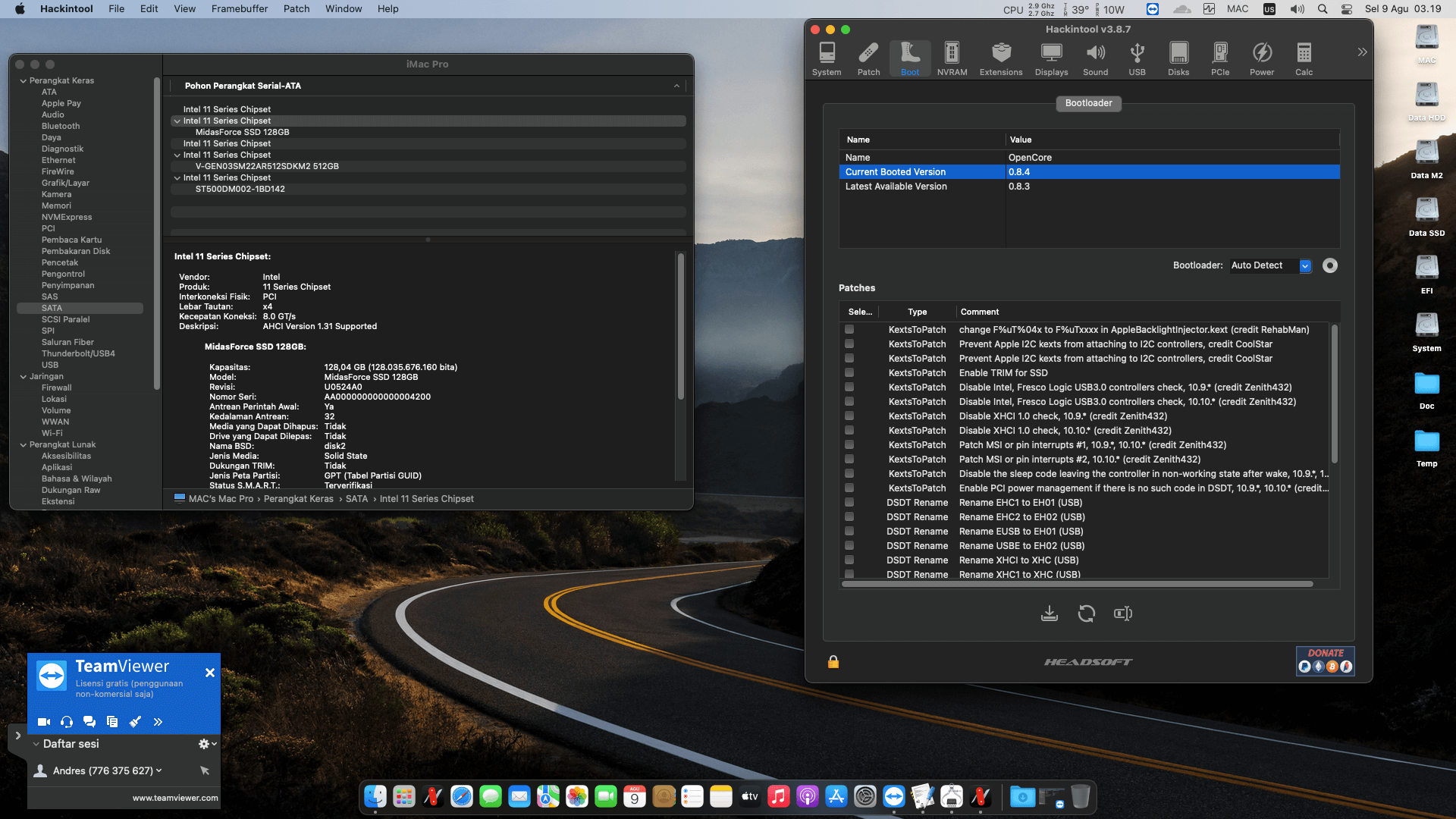Click the TeamViewer video camera icon
The image size is (1456, 819).
click(x=44, y=722)
